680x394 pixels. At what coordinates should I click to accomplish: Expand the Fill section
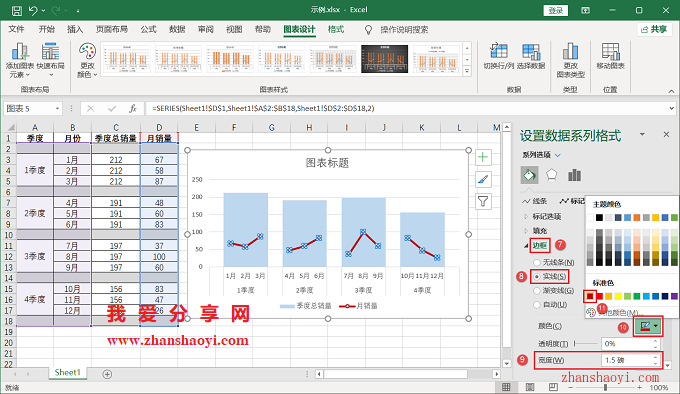526,231
